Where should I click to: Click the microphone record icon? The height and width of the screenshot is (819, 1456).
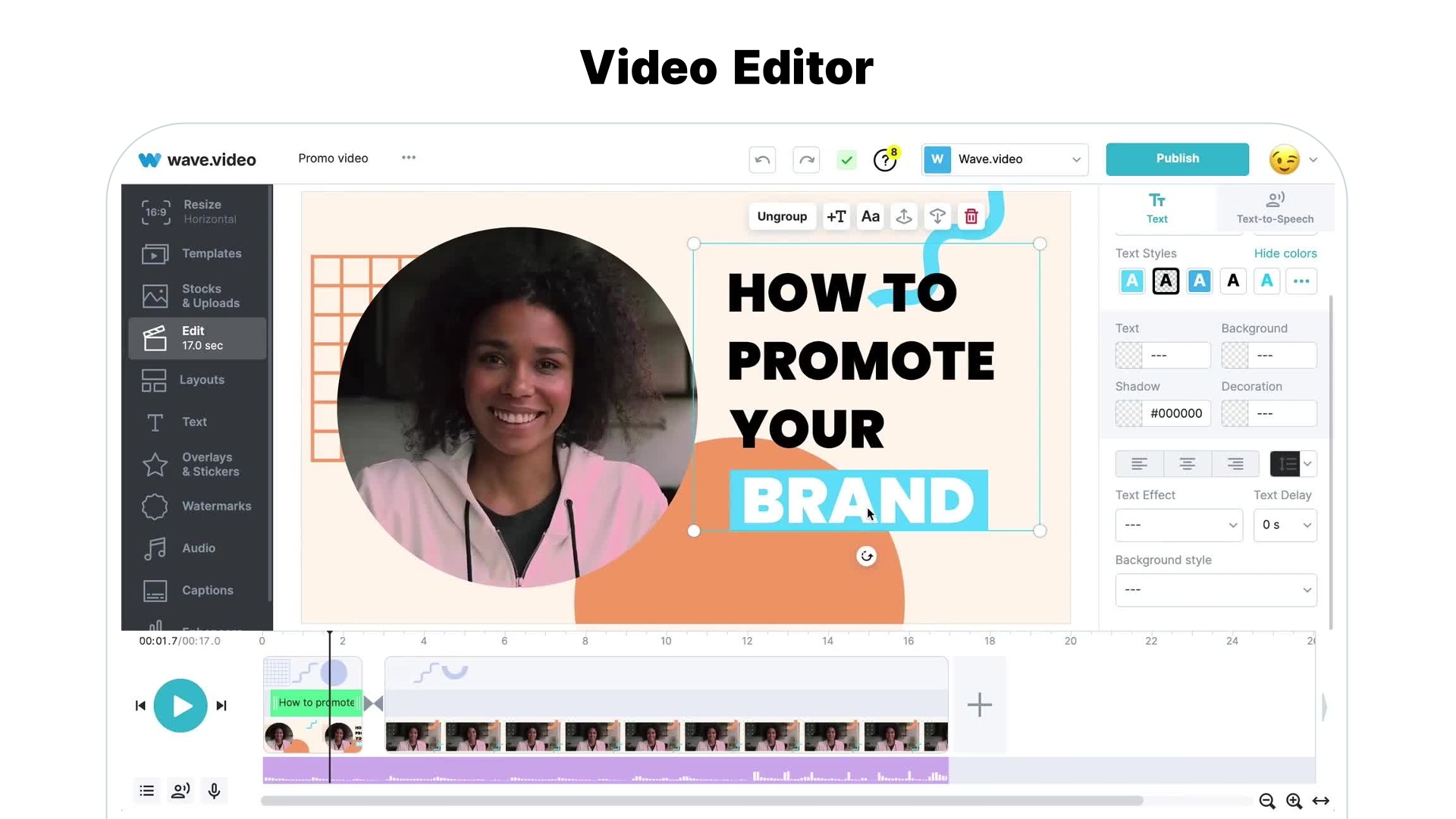214,791
